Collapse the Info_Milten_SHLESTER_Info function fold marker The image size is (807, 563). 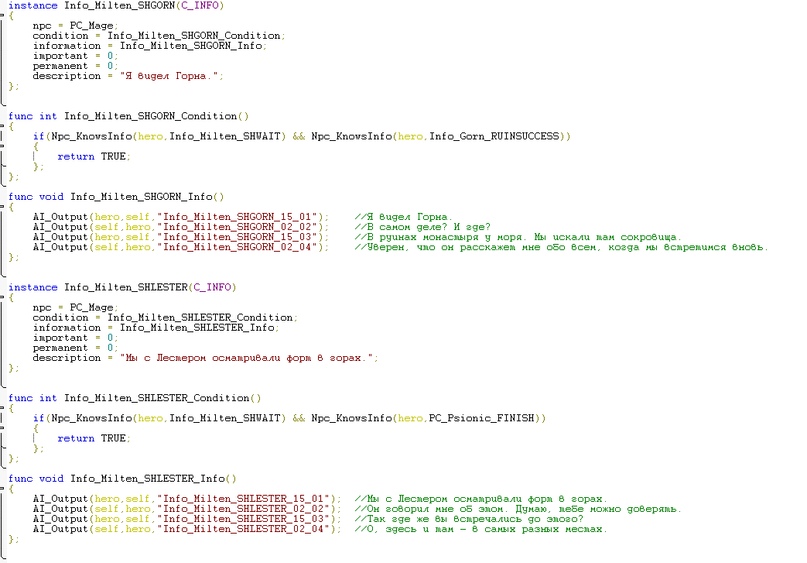tap(4, 489)
